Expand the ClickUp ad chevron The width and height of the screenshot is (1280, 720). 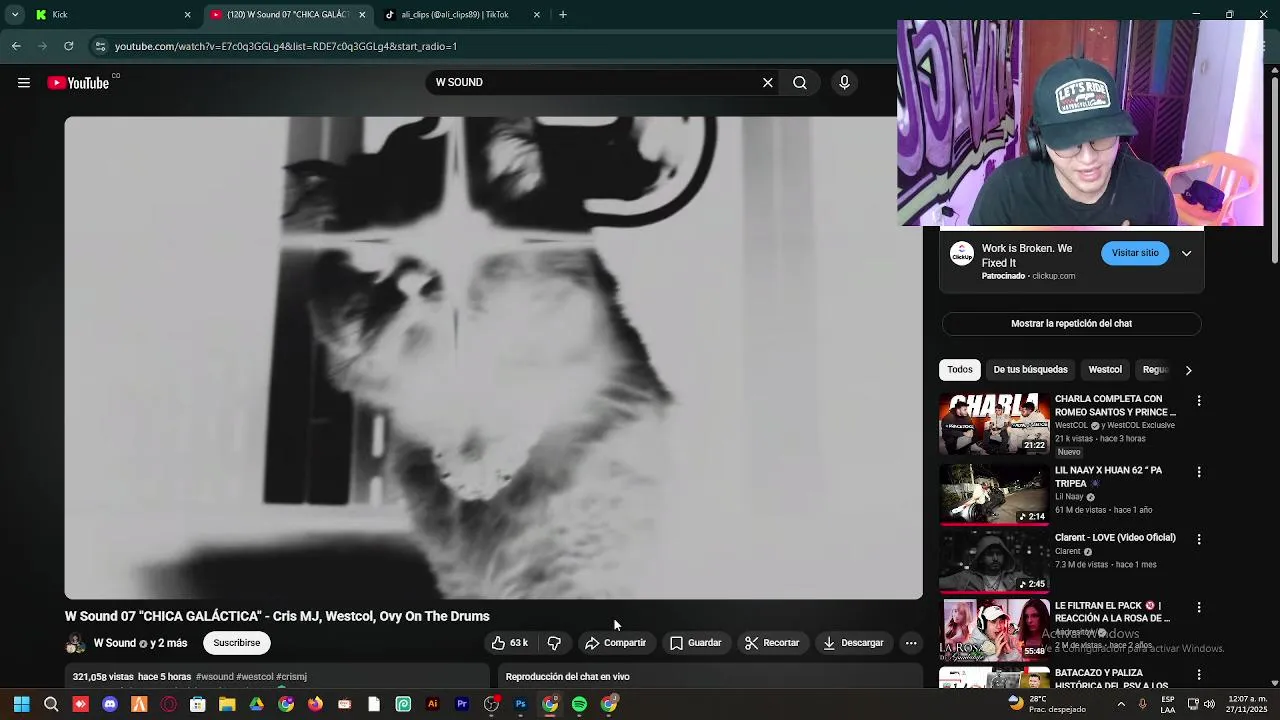coord(1187,253)
